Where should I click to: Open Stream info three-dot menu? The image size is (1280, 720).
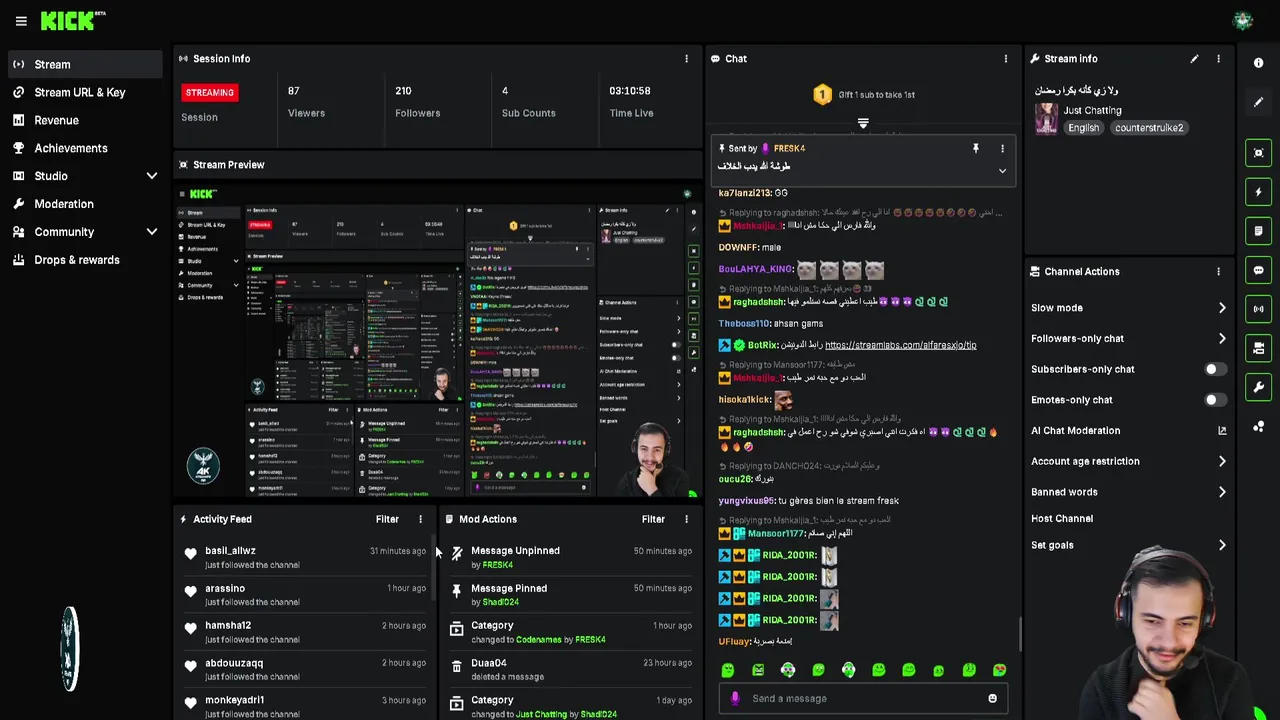pyautogui.click(x=1218, y=59)
